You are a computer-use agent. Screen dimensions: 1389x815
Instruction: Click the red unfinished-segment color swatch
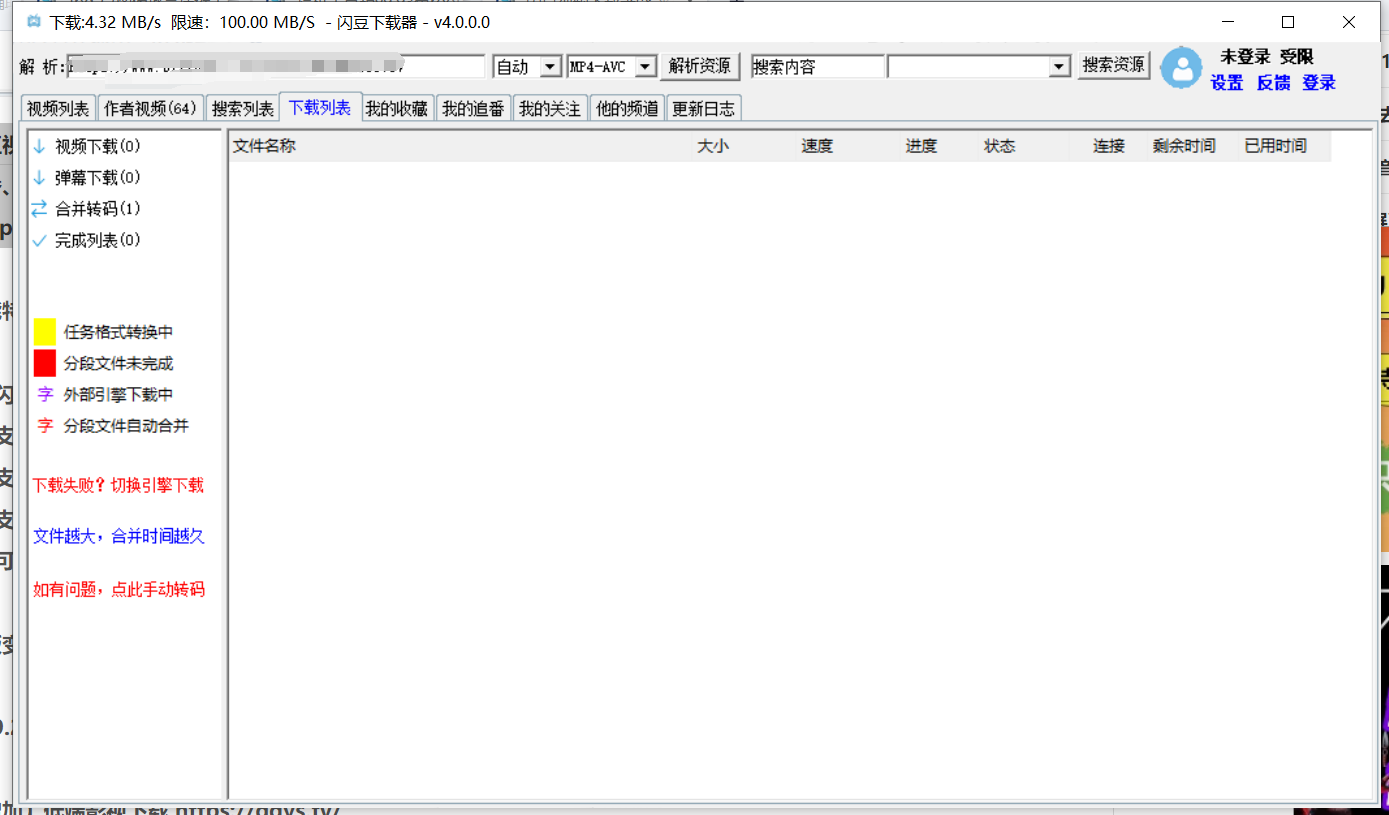click(45, 363)
